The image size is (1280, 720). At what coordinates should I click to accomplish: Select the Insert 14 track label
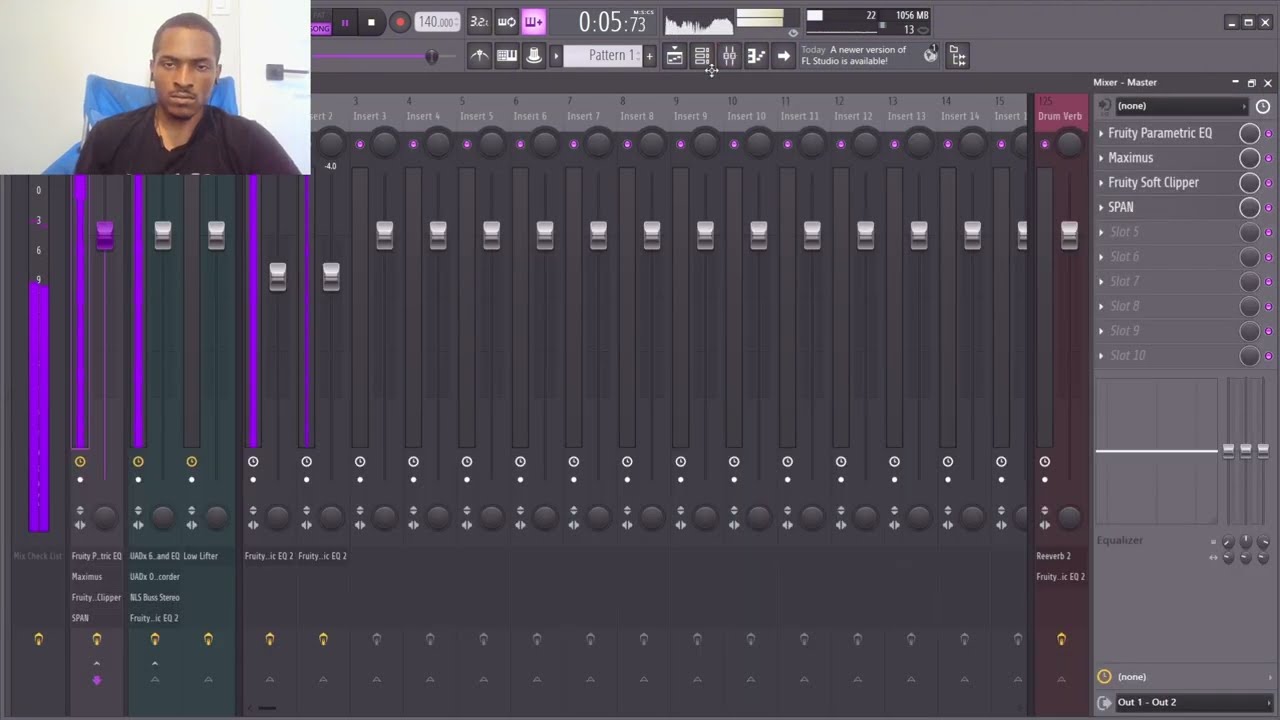point(960,116)
